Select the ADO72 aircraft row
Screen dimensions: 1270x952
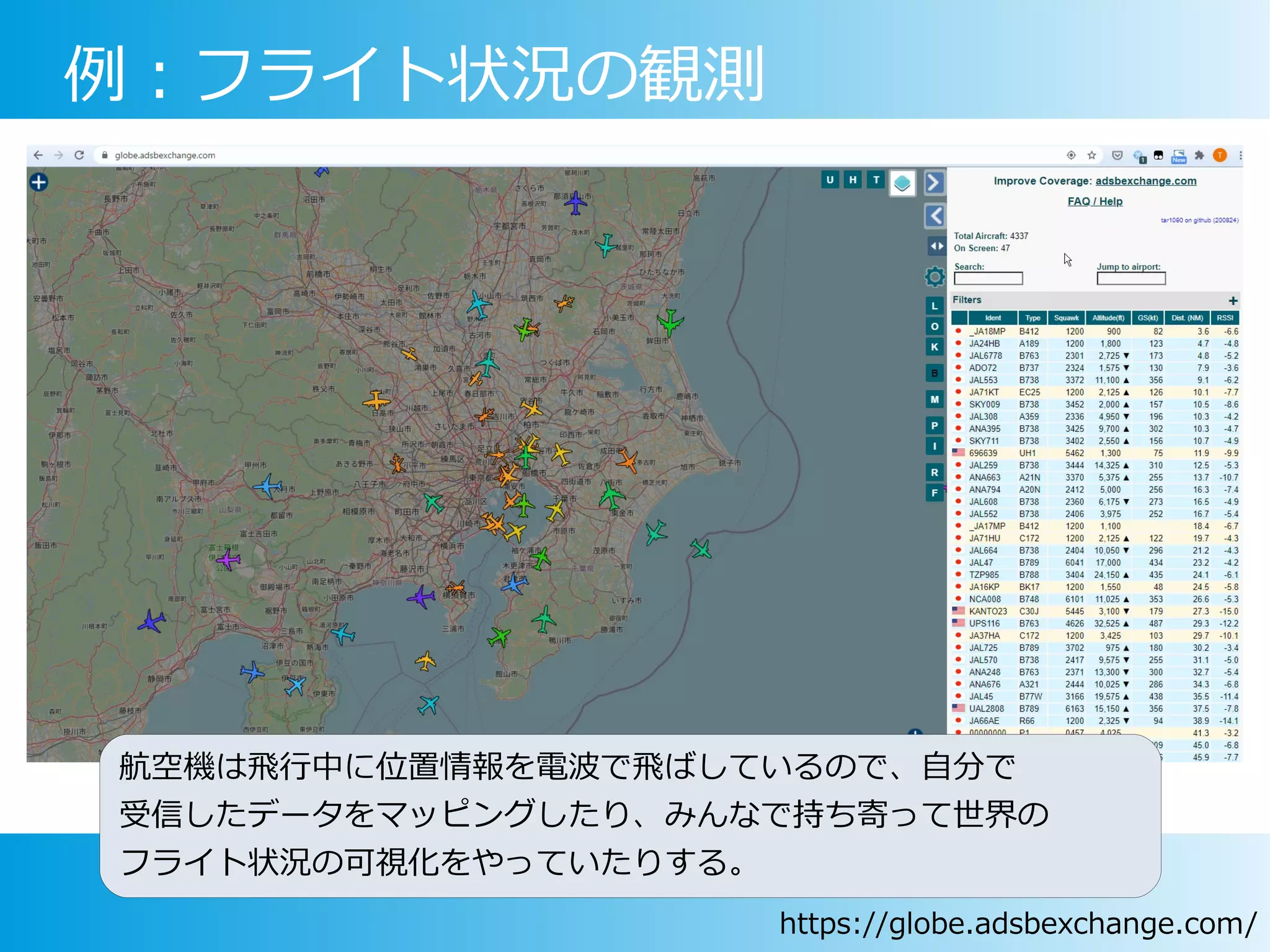pos(1096,368)
